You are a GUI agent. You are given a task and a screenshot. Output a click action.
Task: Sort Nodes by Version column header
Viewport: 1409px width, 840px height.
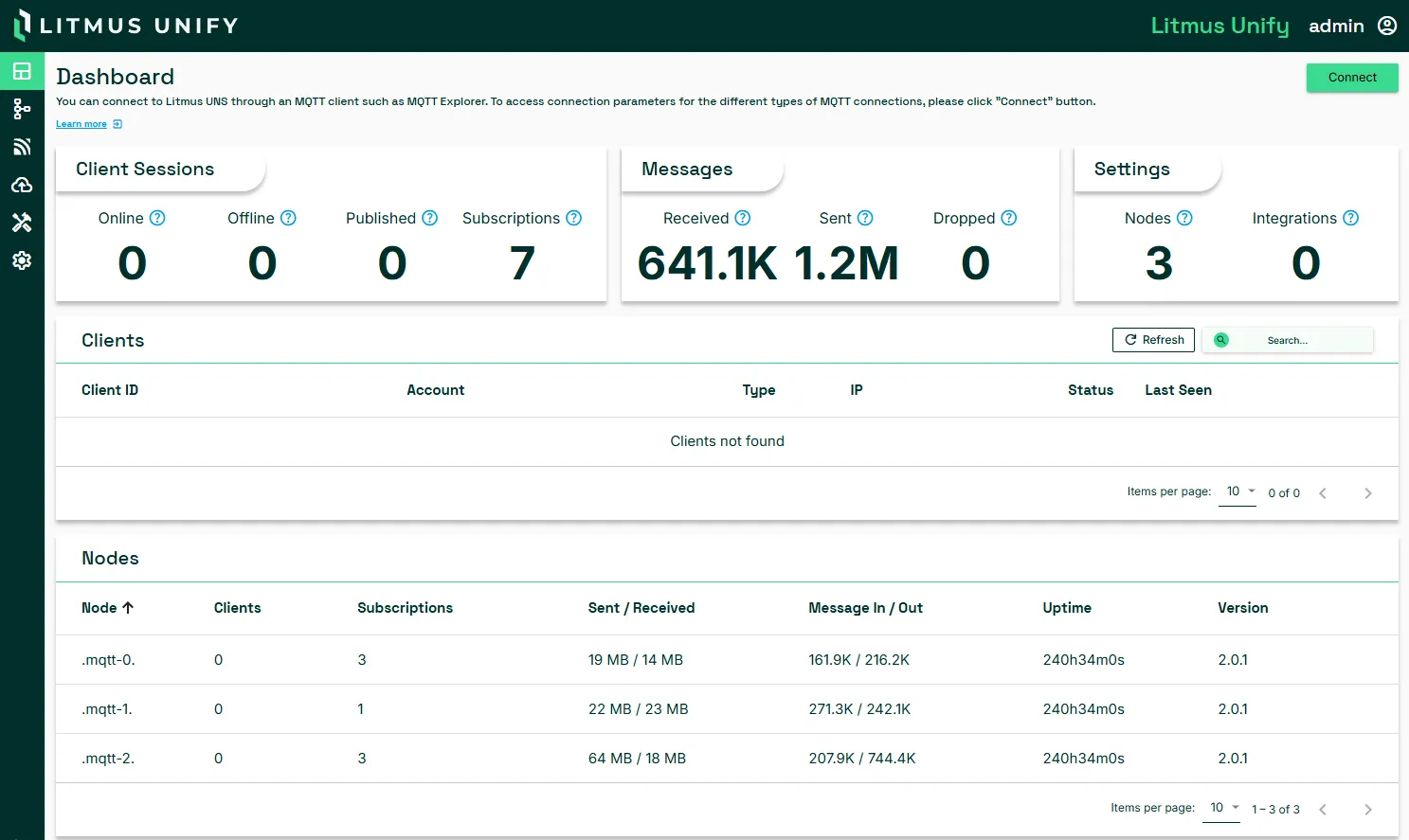pos(1243,608)
